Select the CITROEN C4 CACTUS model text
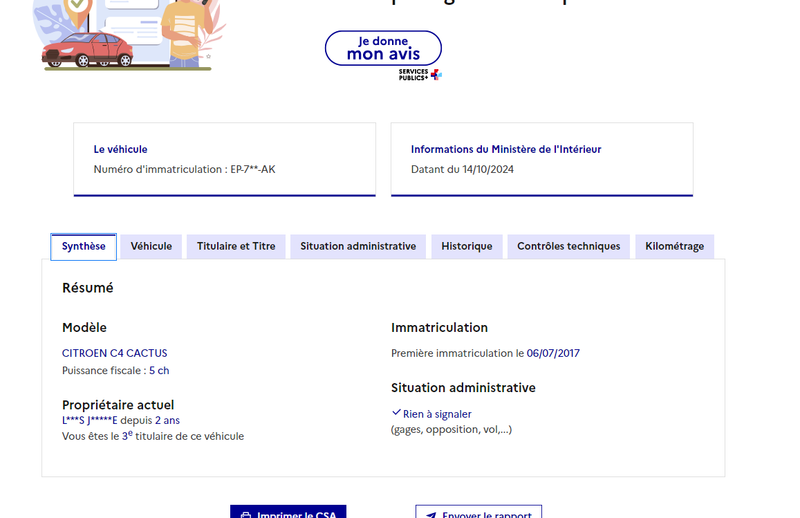Screen dimensions: 800x518 [x=115, y=353]
